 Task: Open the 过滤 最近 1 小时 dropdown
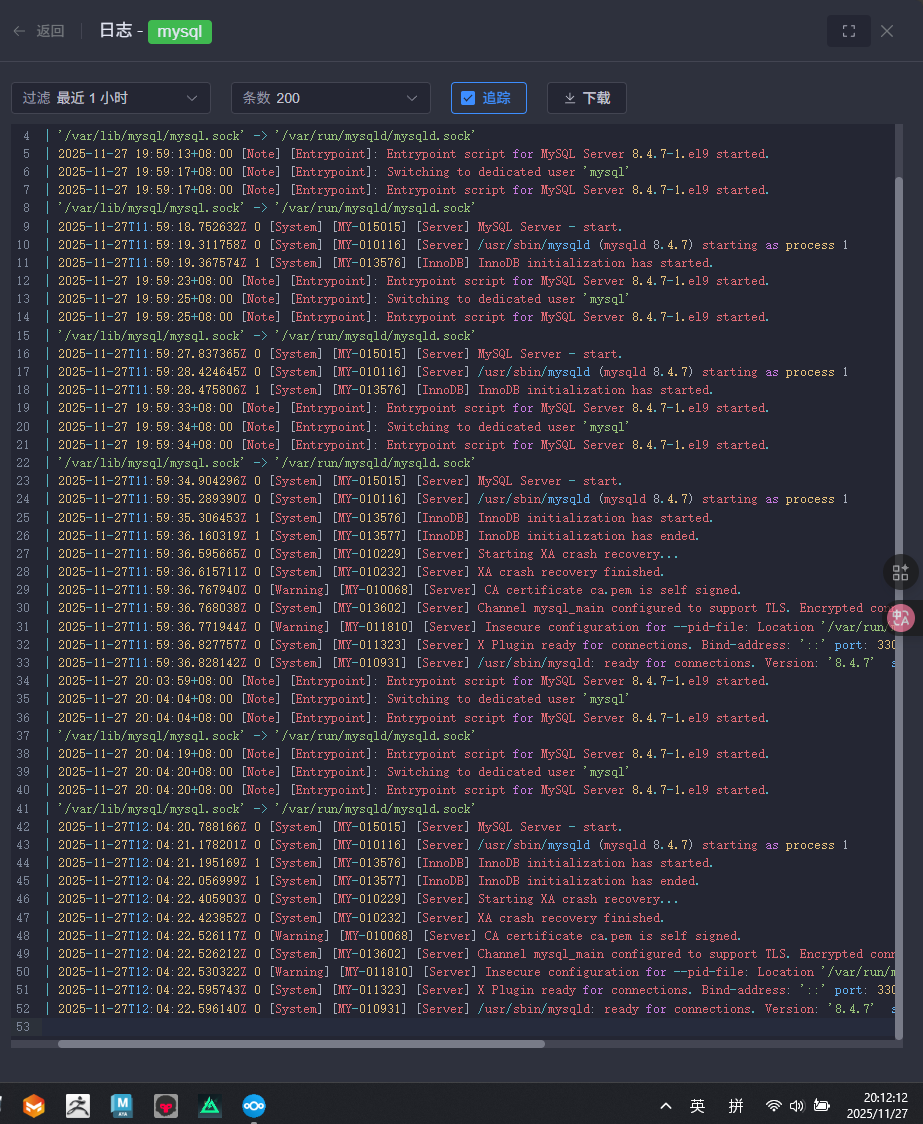coord(111,98)
